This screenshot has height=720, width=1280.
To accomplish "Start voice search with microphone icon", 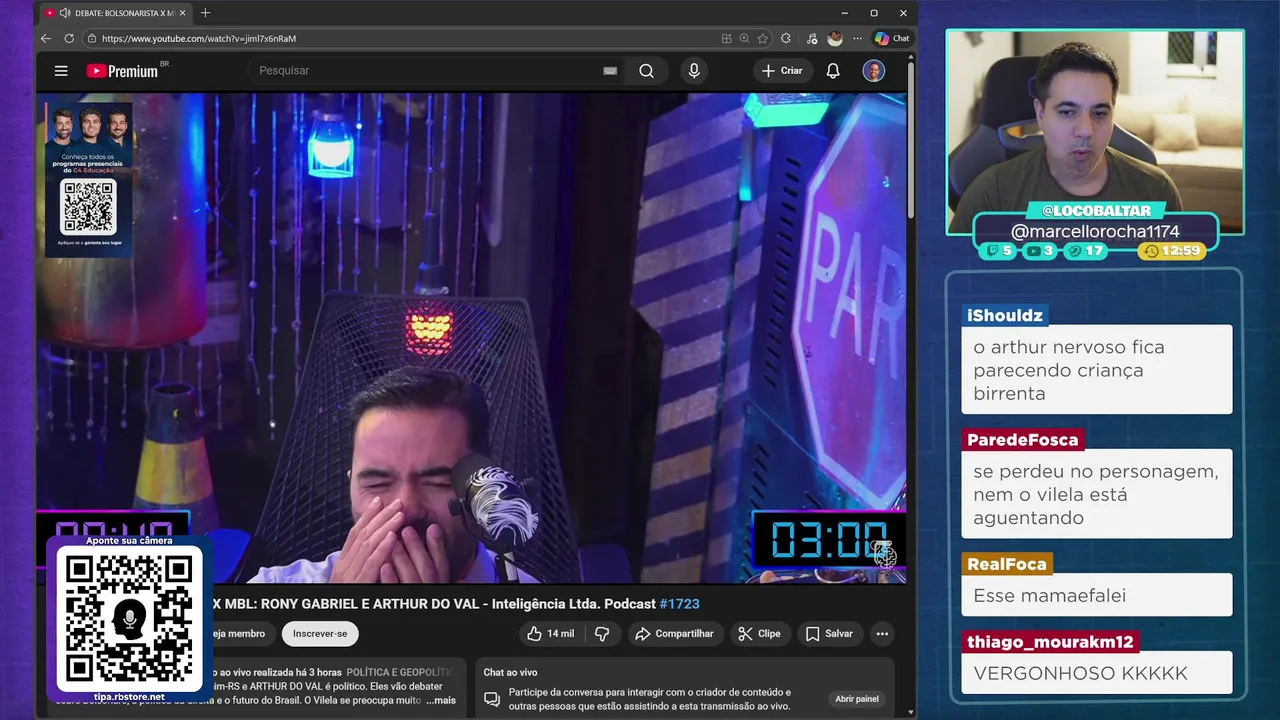I will point(693,71).
